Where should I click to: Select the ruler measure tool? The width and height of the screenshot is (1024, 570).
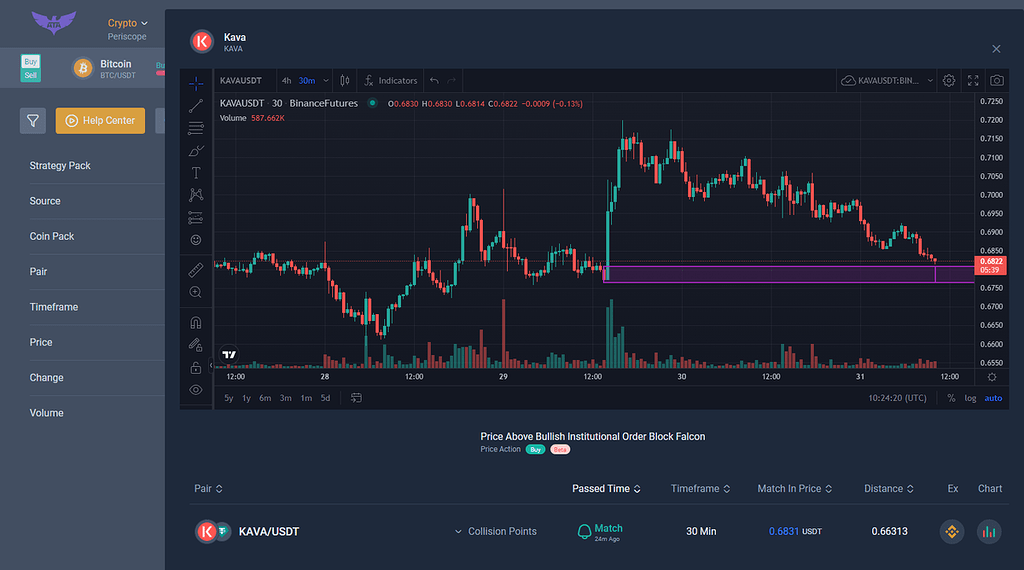click(x=196, y=269)
